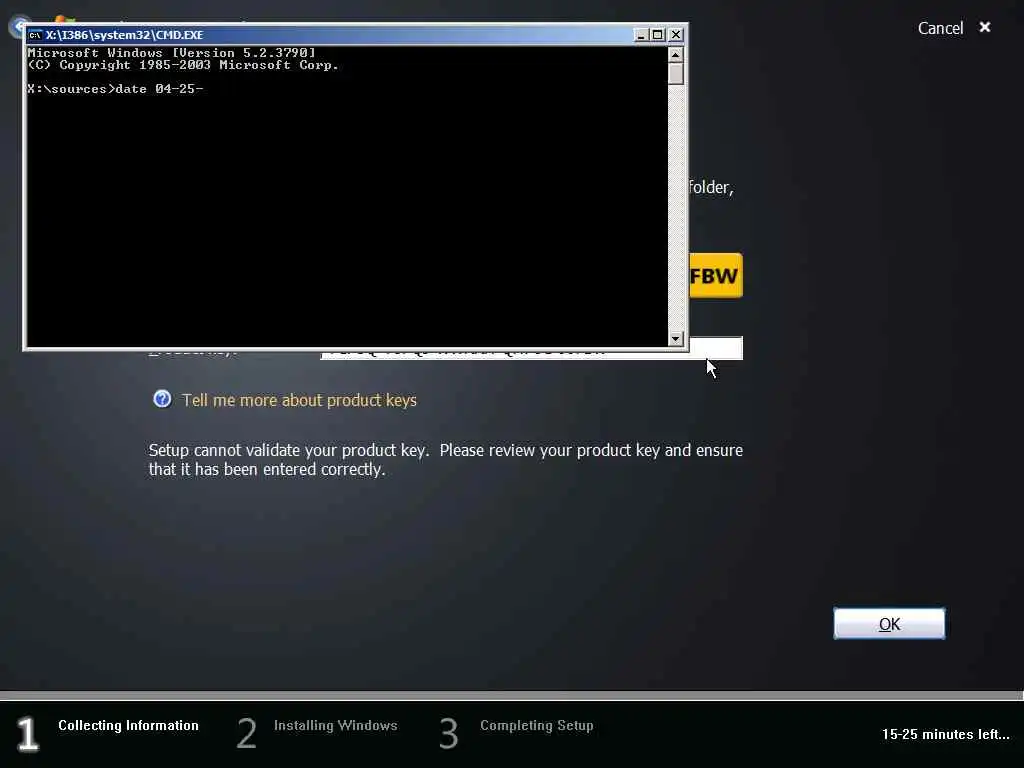This screenshot has height=768, width=1024.
Task: Click the Copyright 1985-2003 Microsoft Corp. line
Action: tap(183, 65)
